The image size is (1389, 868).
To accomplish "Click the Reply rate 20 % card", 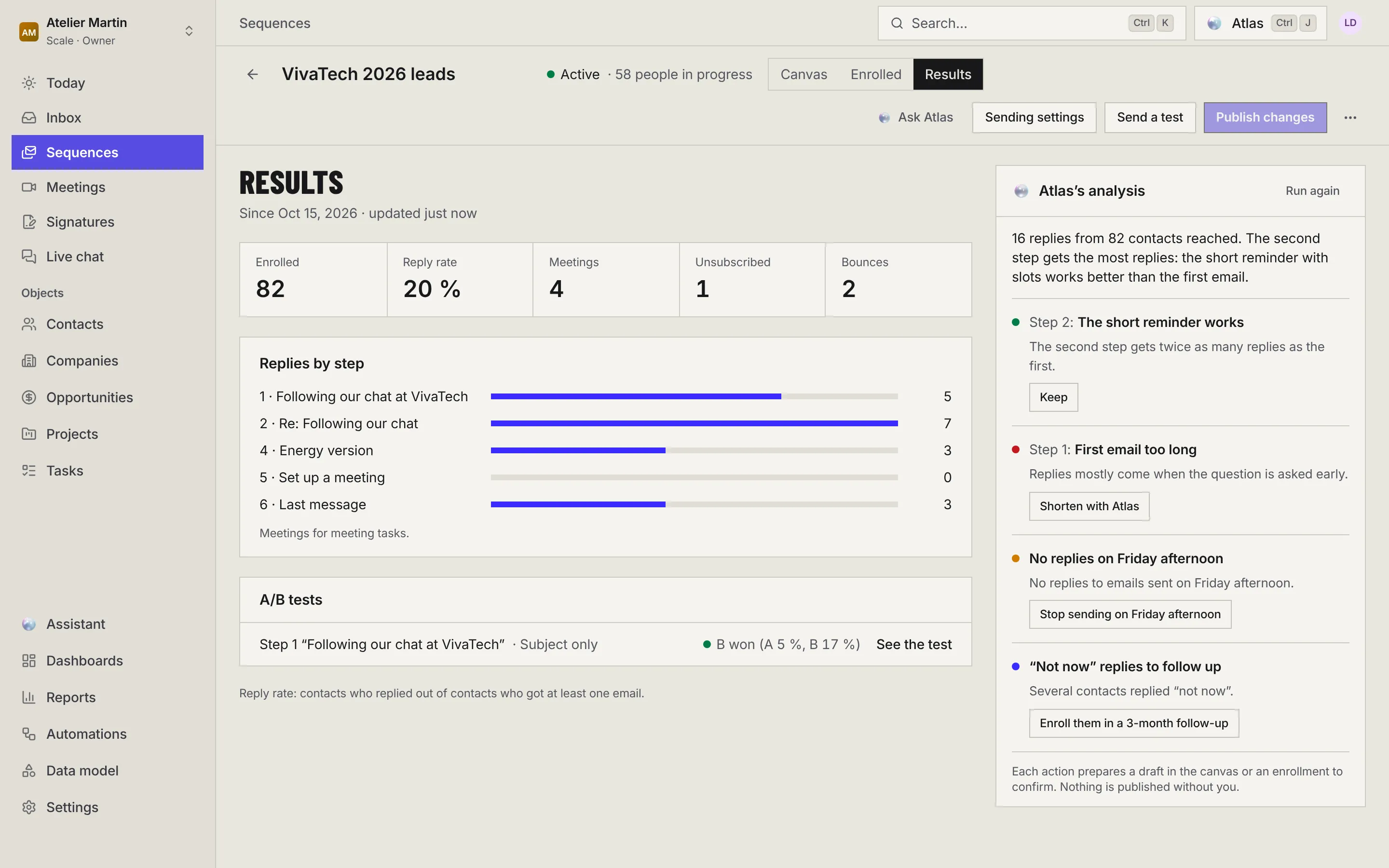I will (460, 280).
